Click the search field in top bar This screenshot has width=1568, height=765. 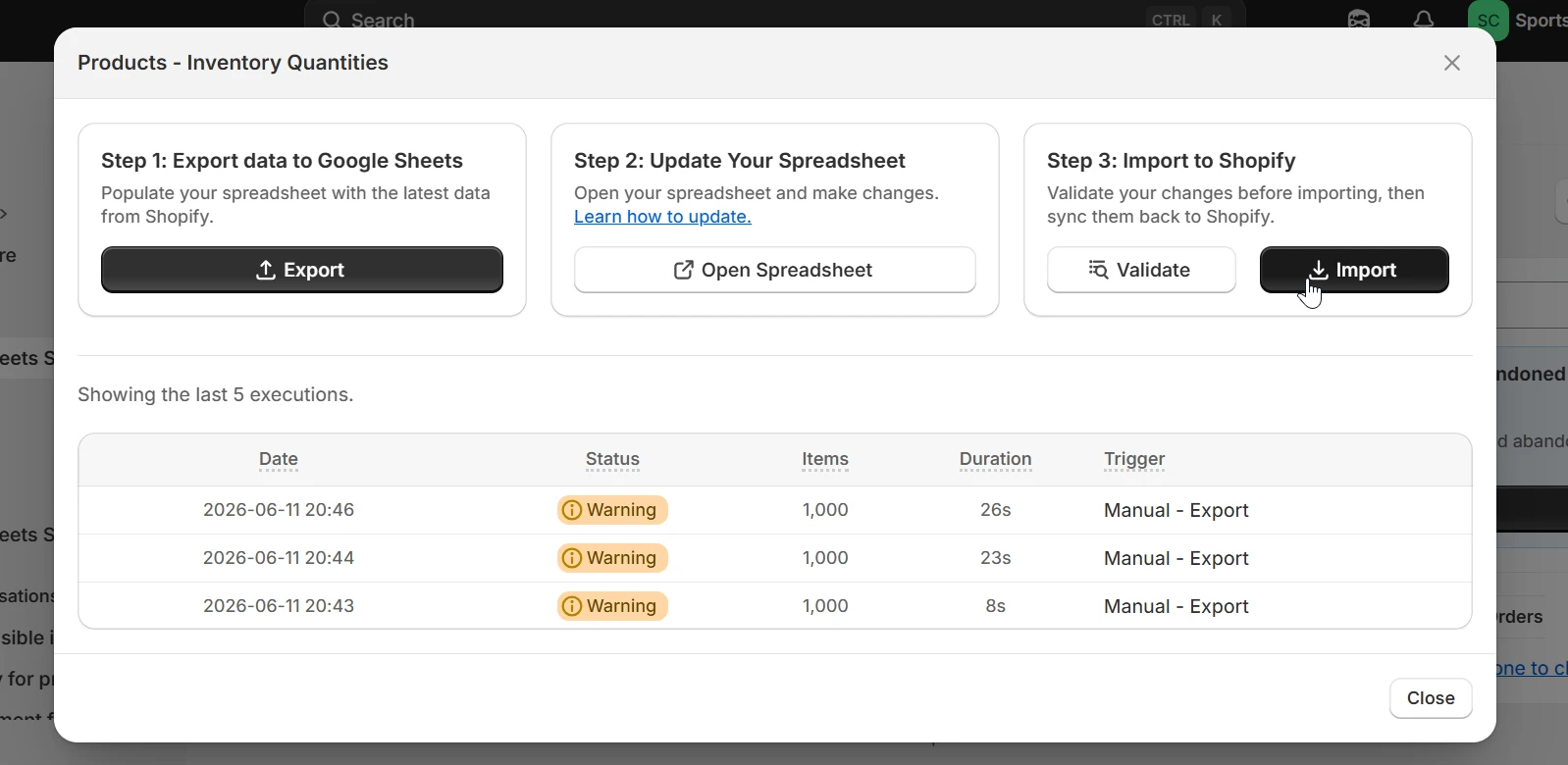(775, 16)
